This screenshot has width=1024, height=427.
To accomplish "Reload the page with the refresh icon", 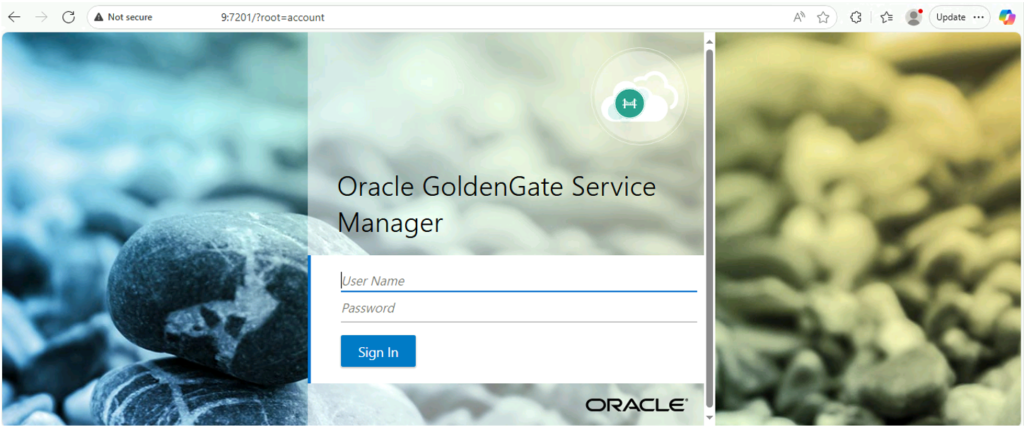I will click(69, 17).
